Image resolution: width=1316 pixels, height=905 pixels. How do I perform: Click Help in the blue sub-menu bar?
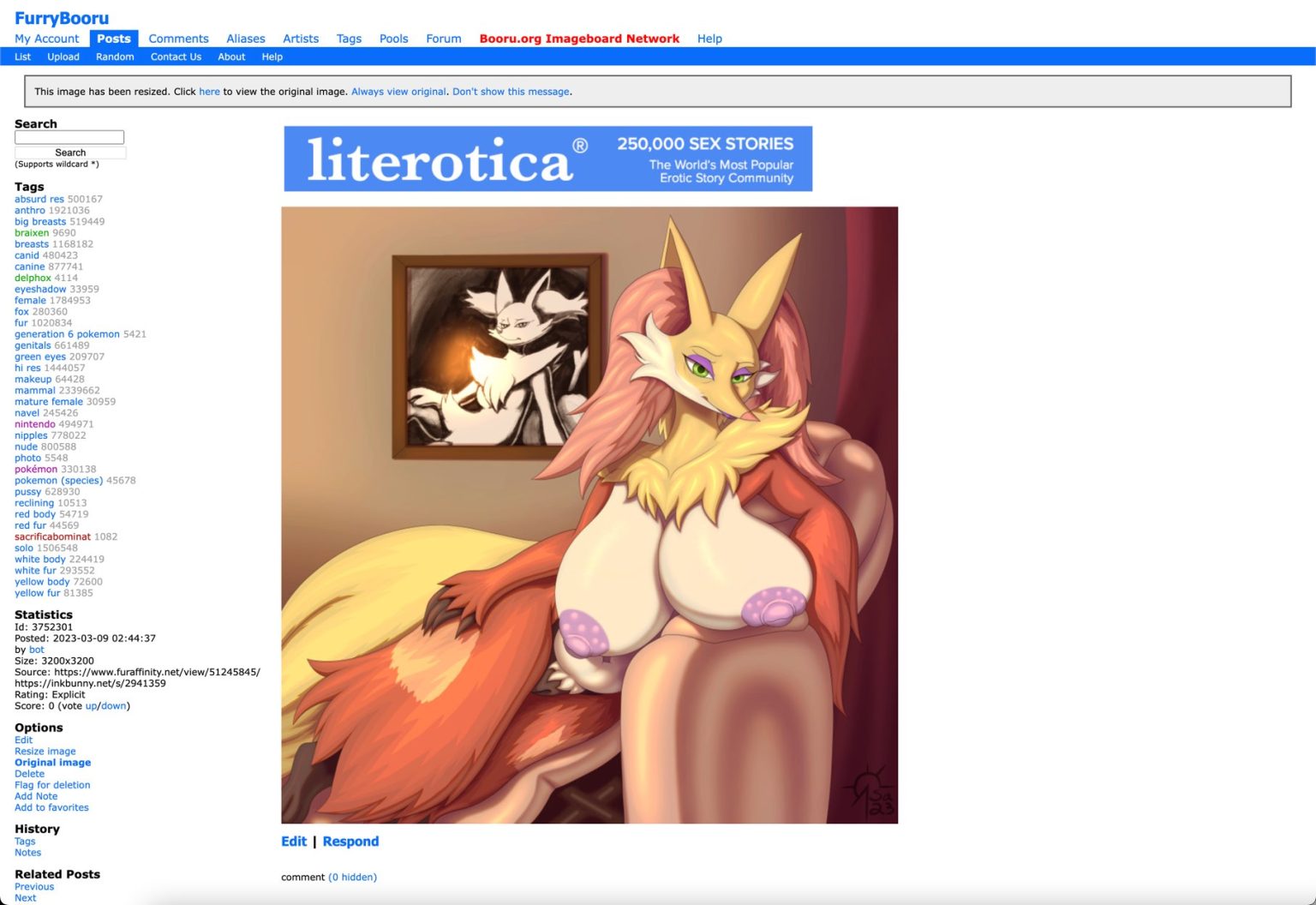click(272, 57)
